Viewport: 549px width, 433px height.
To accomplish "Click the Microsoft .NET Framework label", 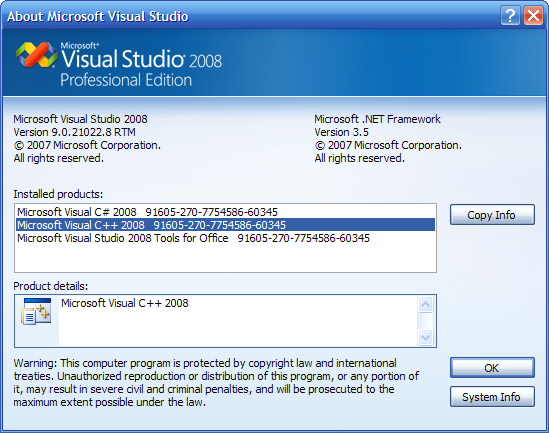I will pyautogui.click(x=377, y=119).
